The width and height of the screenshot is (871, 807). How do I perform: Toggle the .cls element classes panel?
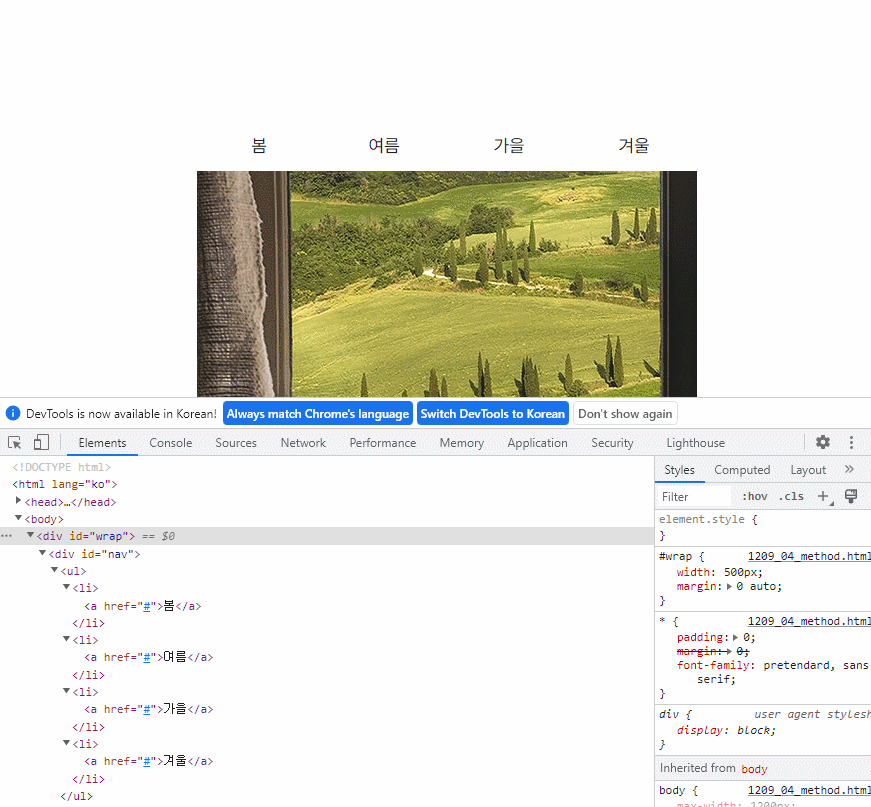pos(791,497)
